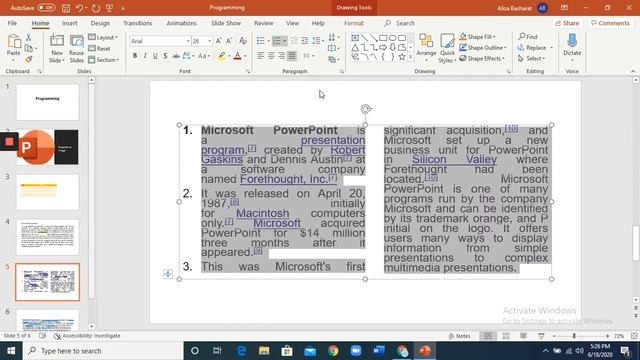Open the Shape Effects dropdown
Viewport: 640px width, 360px height.
(482, 59)
